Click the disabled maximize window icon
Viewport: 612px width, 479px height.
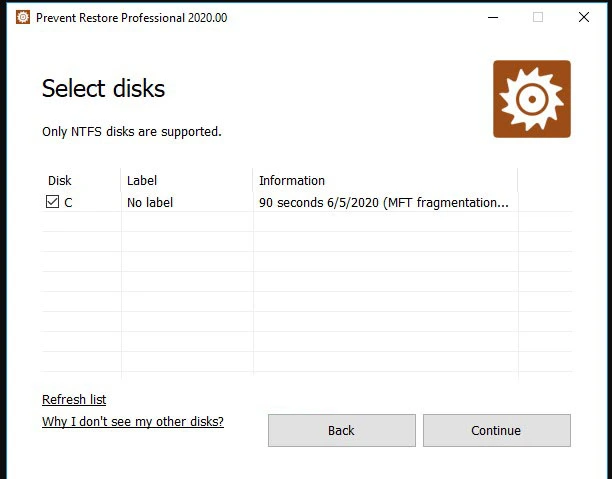point(538,17)
